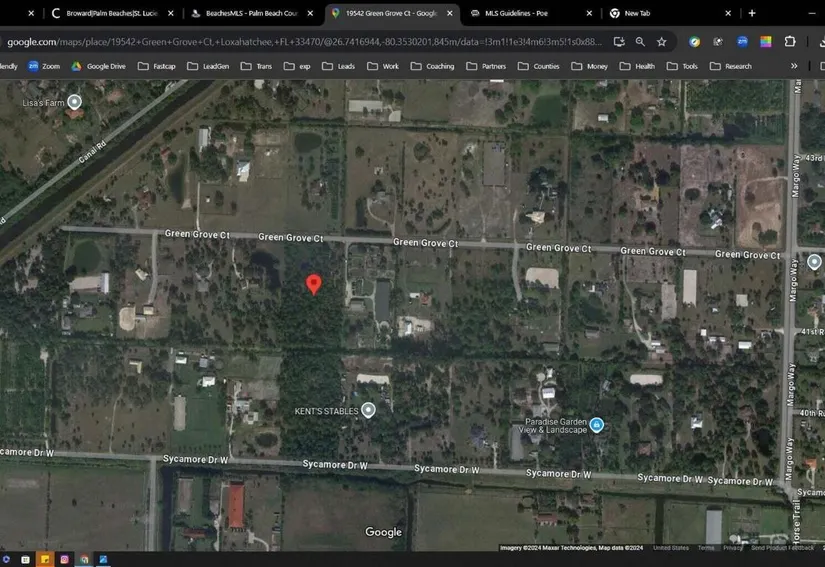
Task: Click the Terms link on map footer
Action: (x=706, y=548)
